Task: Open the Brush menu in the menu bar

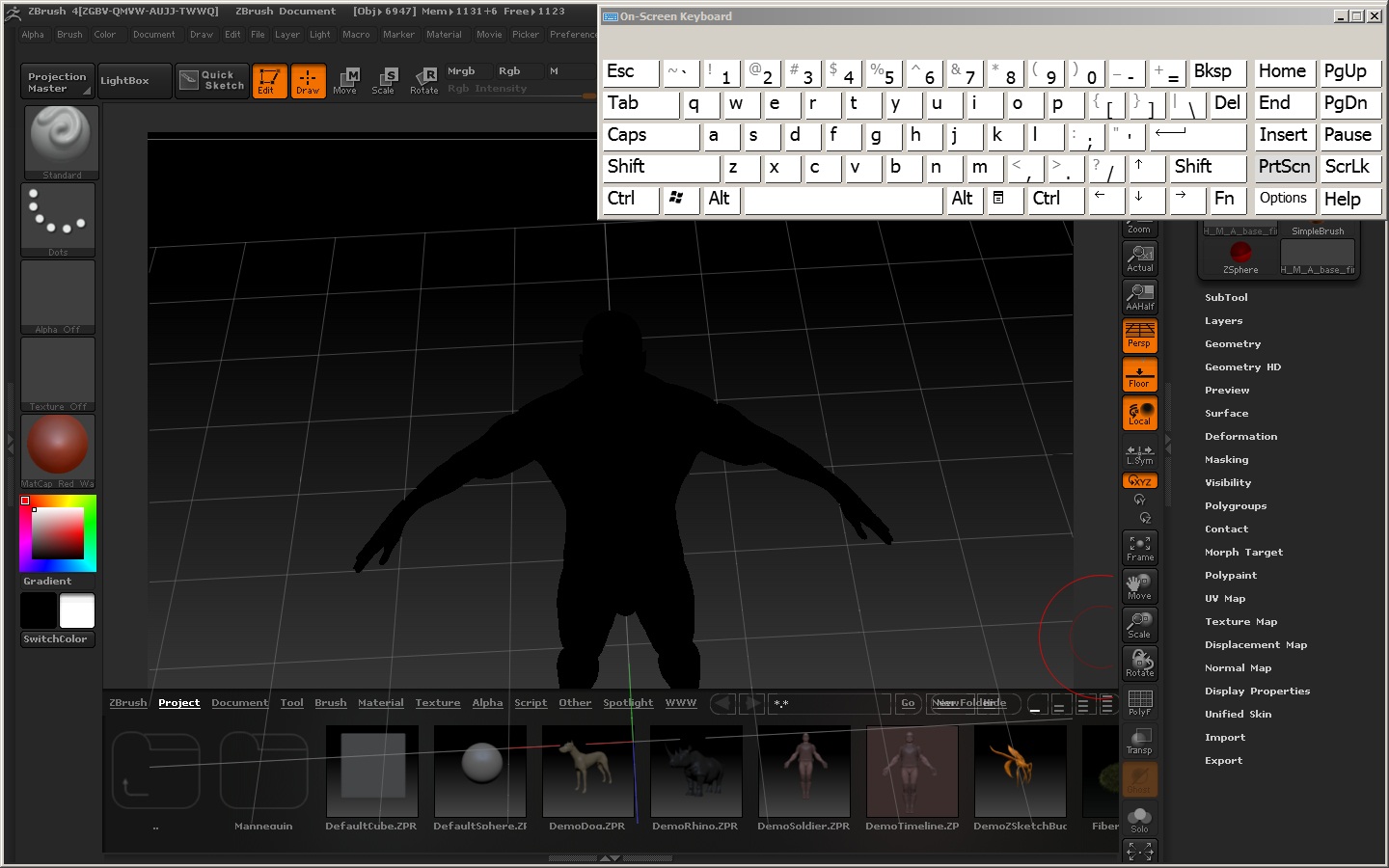Action: 69,35
